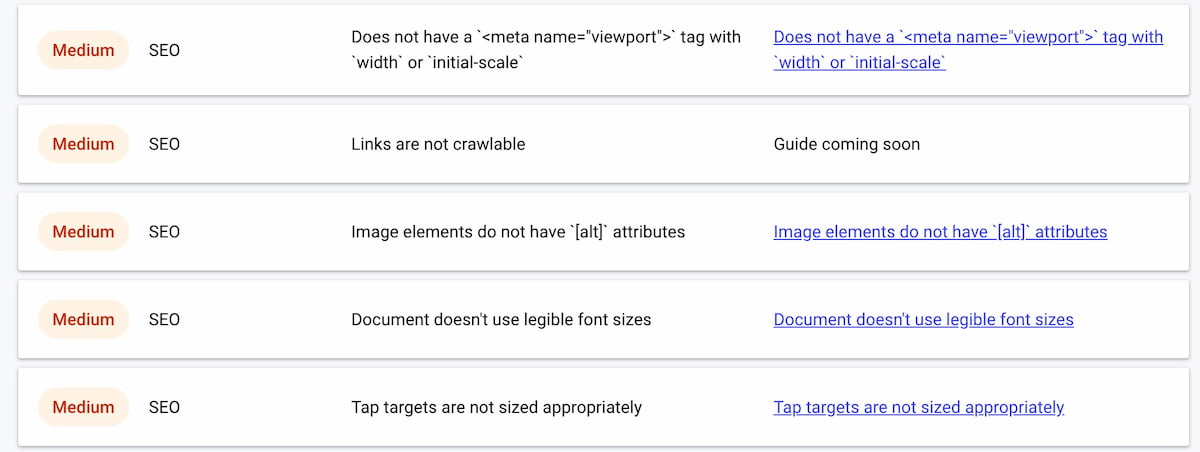Open the tap targets guide link

(918, 408)
